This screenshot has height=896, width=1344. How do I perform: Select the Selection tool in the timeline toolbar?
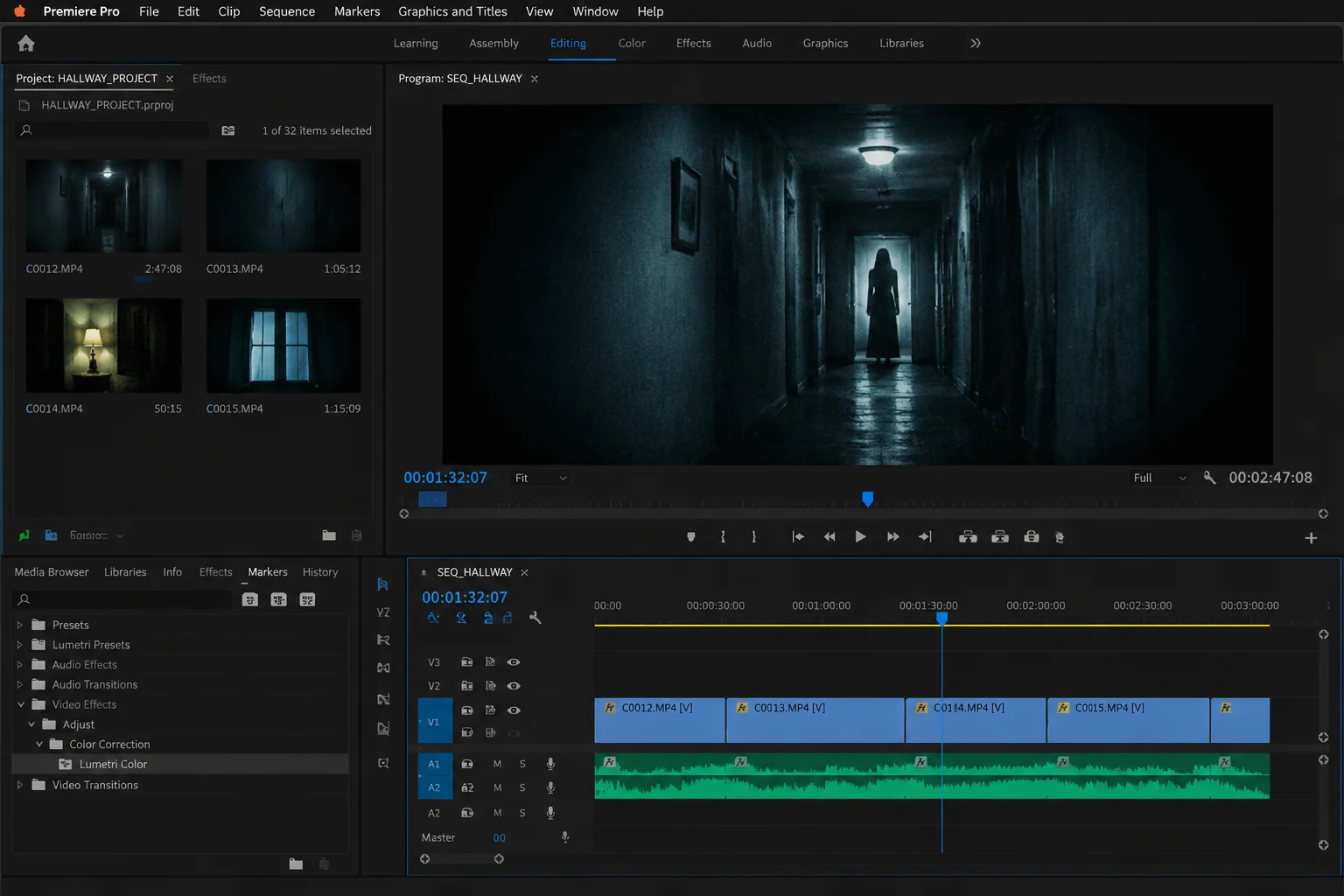[x=382, y=584]
